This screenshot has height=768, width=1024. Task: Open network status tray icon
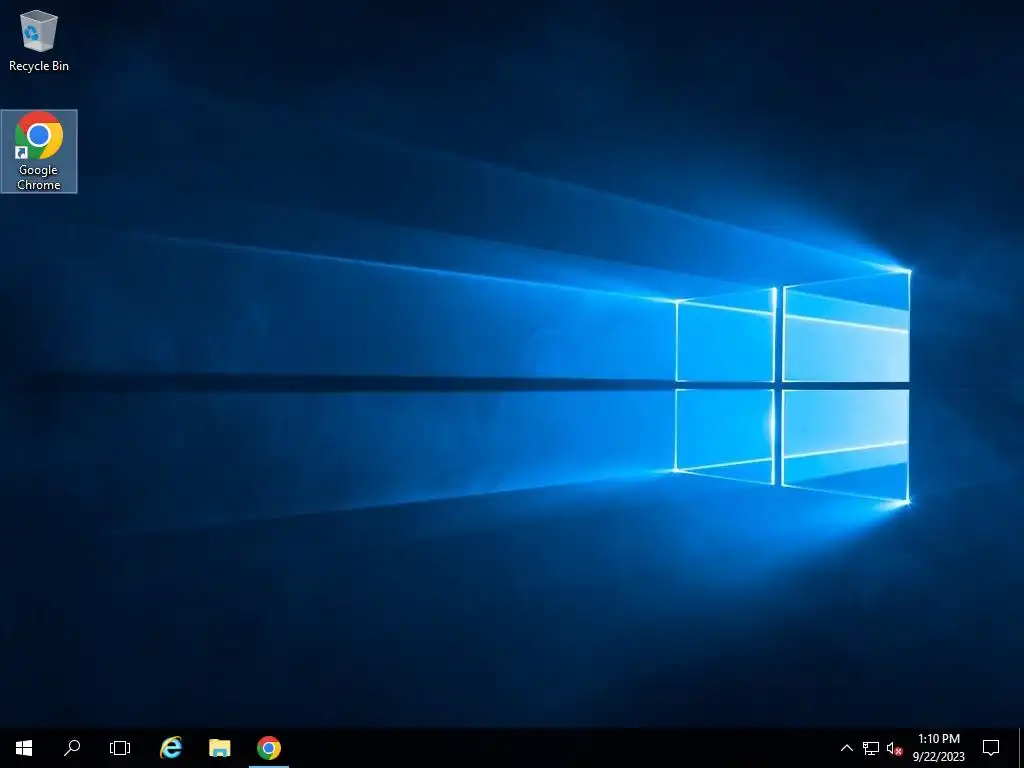pyautogui.click(x=871, y=748)
